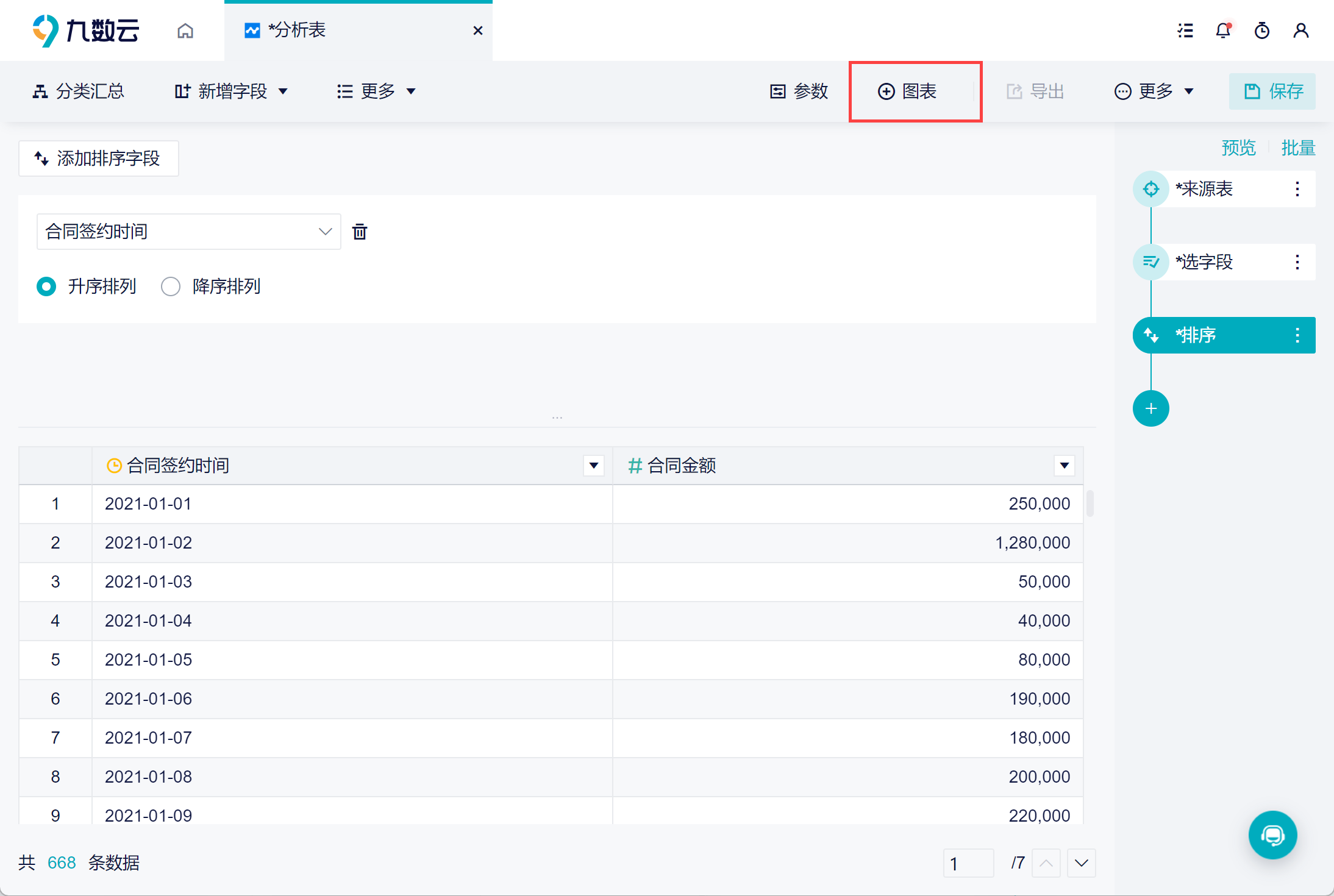Click the task list icon in header
The width and height of the screenshot is (1334, 896).
(x=1185, y=30)
